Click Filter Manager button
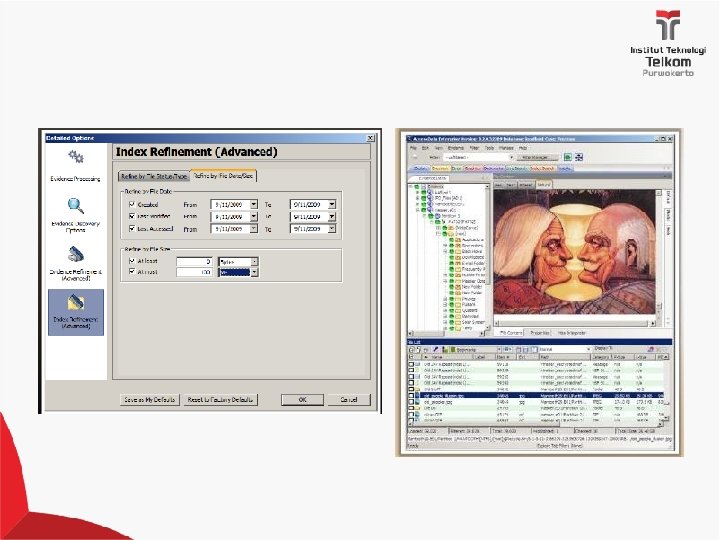The height and width of the screenshot is (540, 720). tap(538, 157)
